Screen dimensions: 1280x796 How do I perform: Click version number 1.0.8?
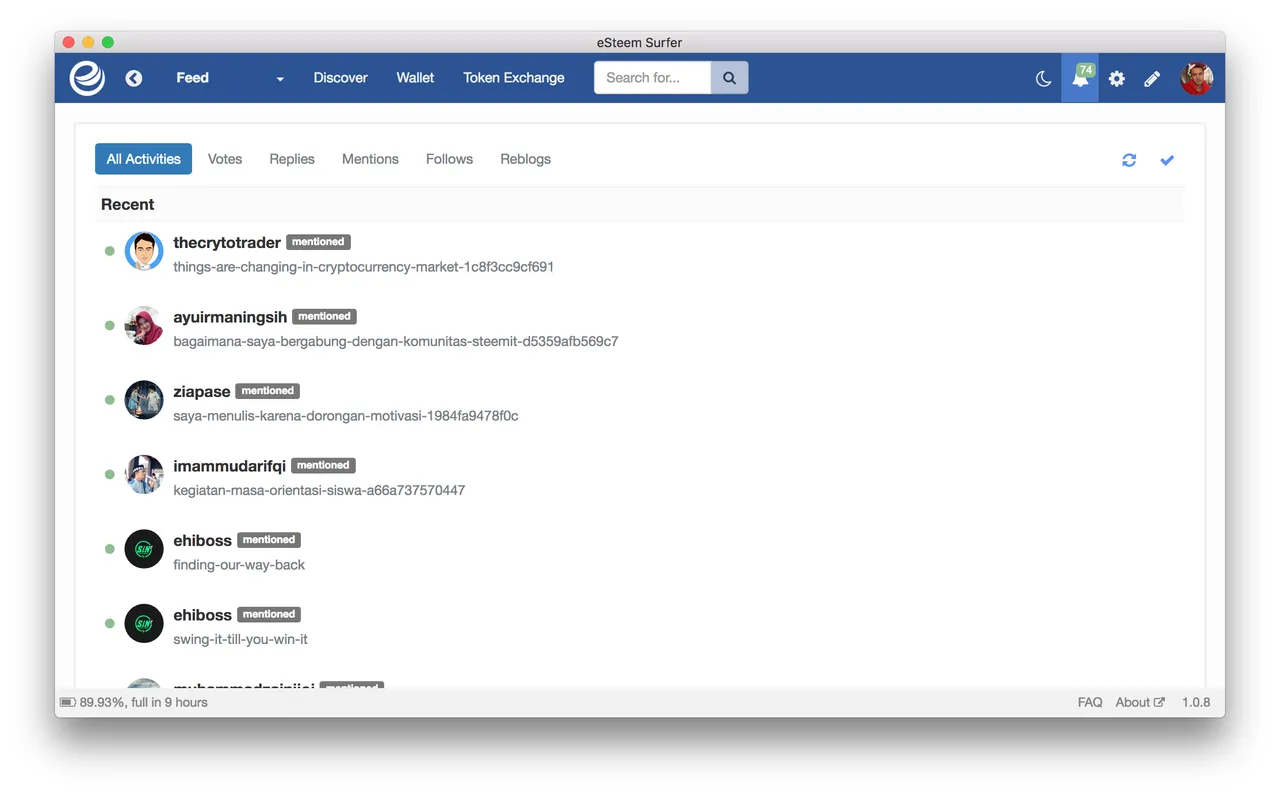1196,702
